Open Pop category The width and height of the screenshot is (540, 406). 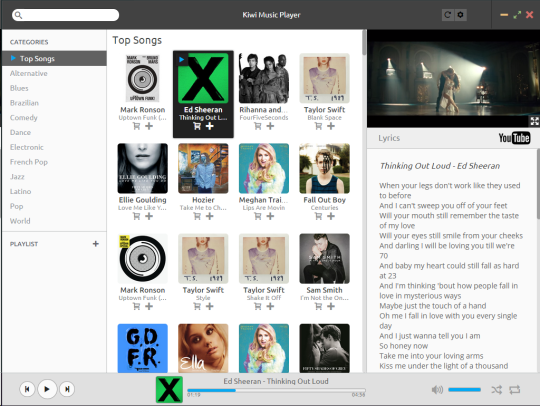click(x=54, y=206)
